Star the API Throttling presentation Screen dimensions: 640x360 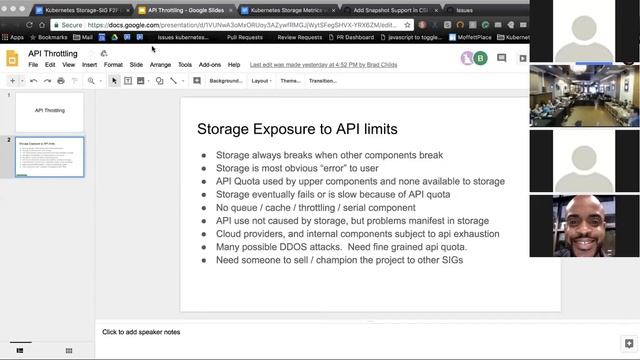pos(91,53)
